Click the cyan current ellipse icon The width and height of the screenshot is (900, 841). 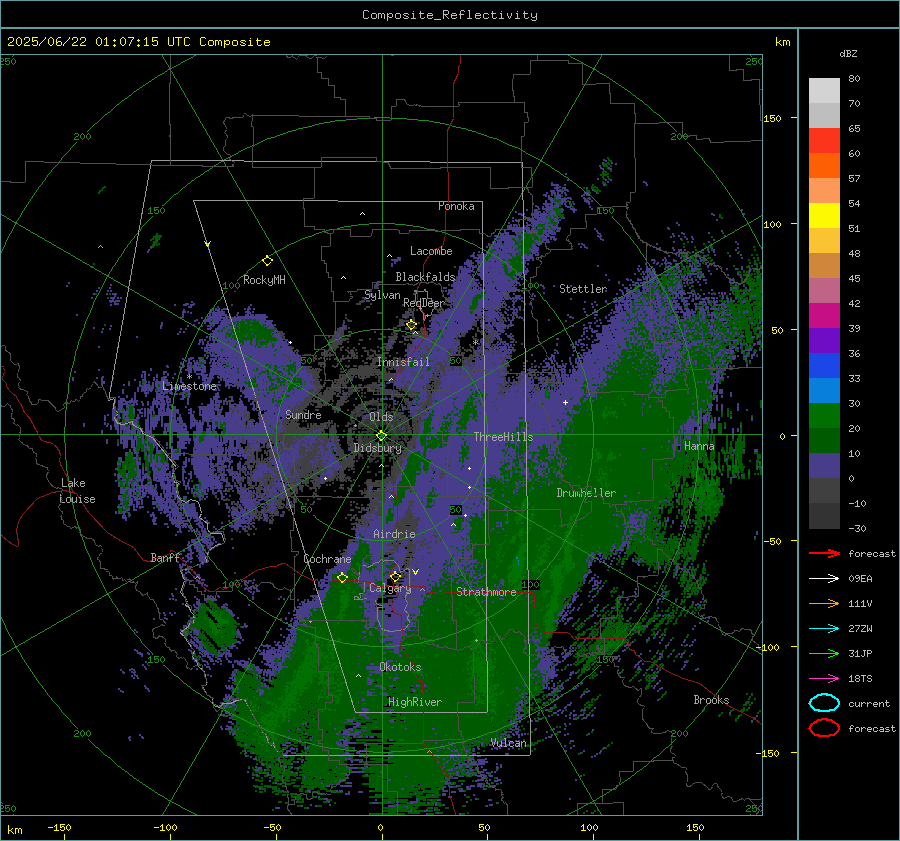point(824,703)
